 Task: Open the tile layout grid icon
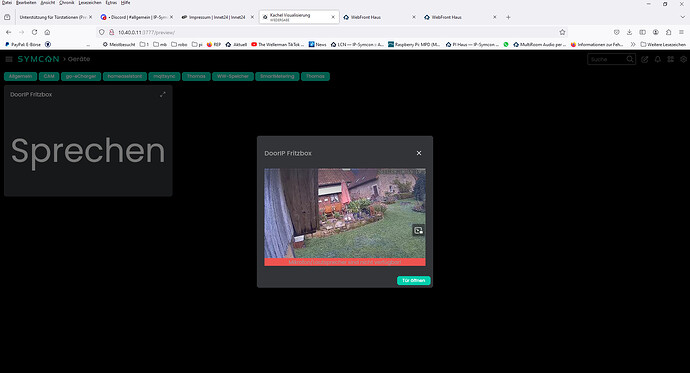click(x=671, y=59)
